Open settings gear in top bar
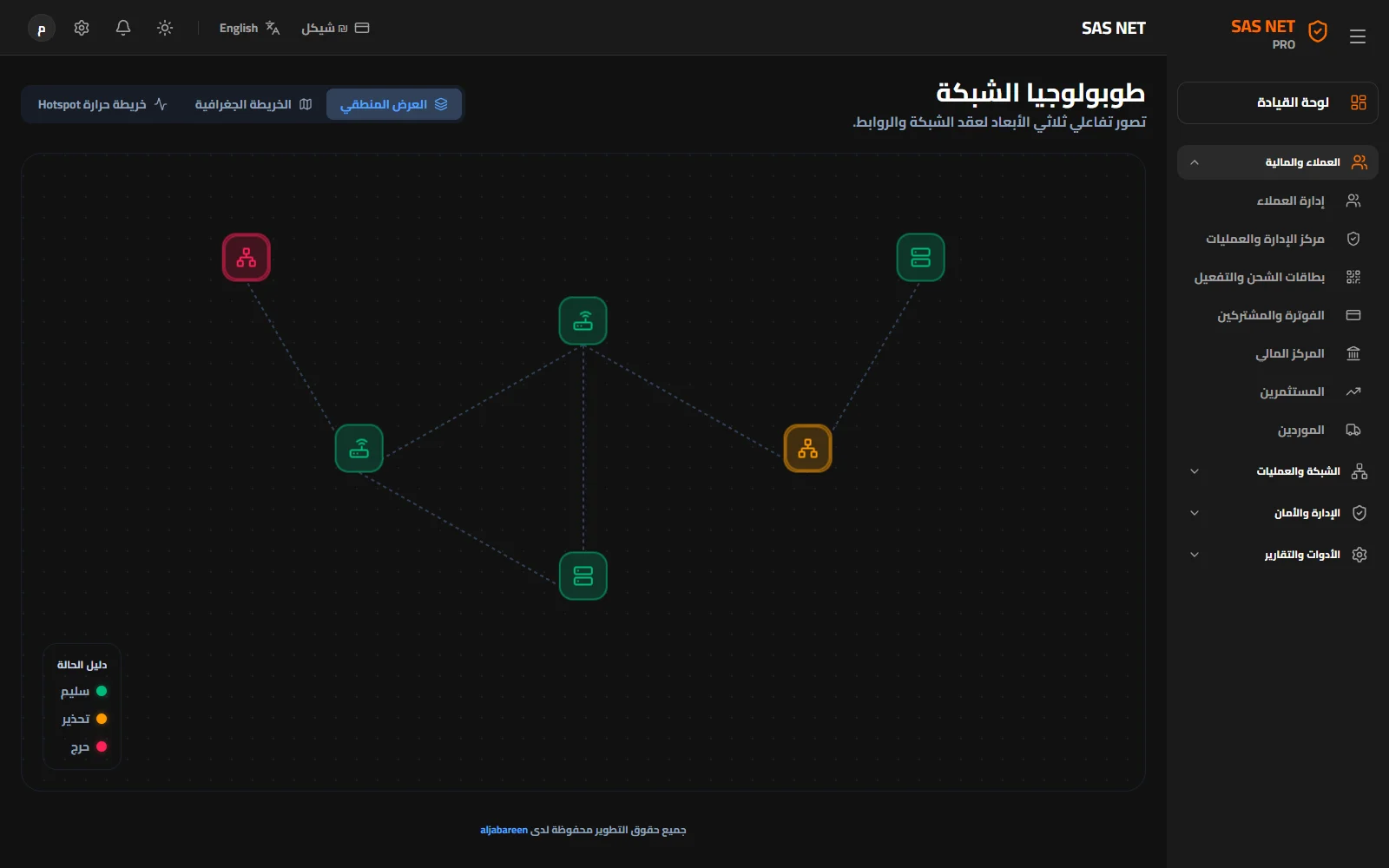The height and width of the screenshot is (868, 1389). tap(82, 28)
